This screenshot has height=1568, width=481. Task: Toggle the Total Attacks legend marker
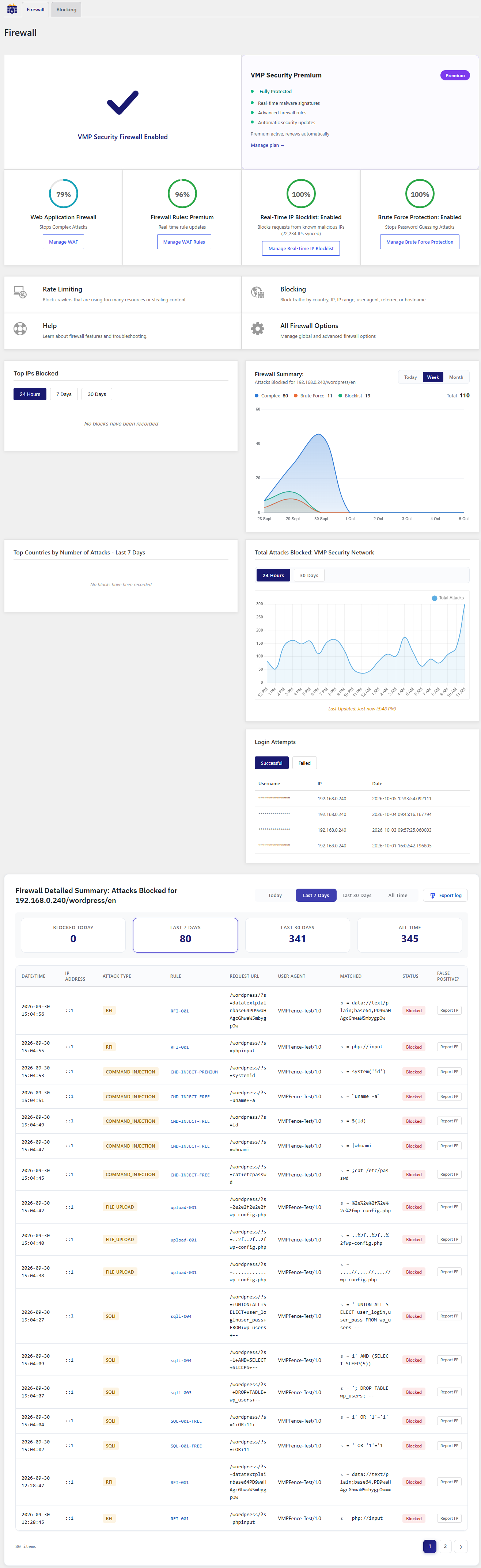(434, 598)
